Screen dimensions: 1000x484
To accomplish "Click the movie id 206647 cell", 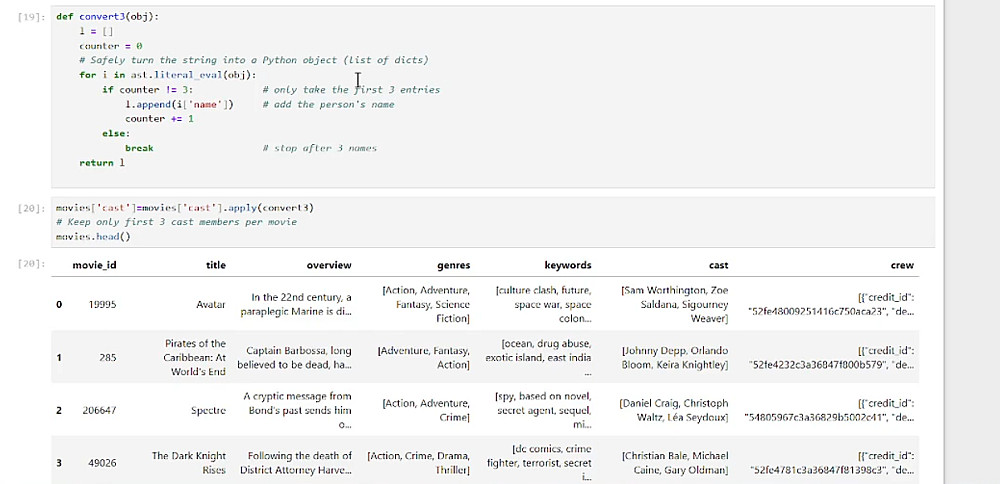I will coord(99,410).
